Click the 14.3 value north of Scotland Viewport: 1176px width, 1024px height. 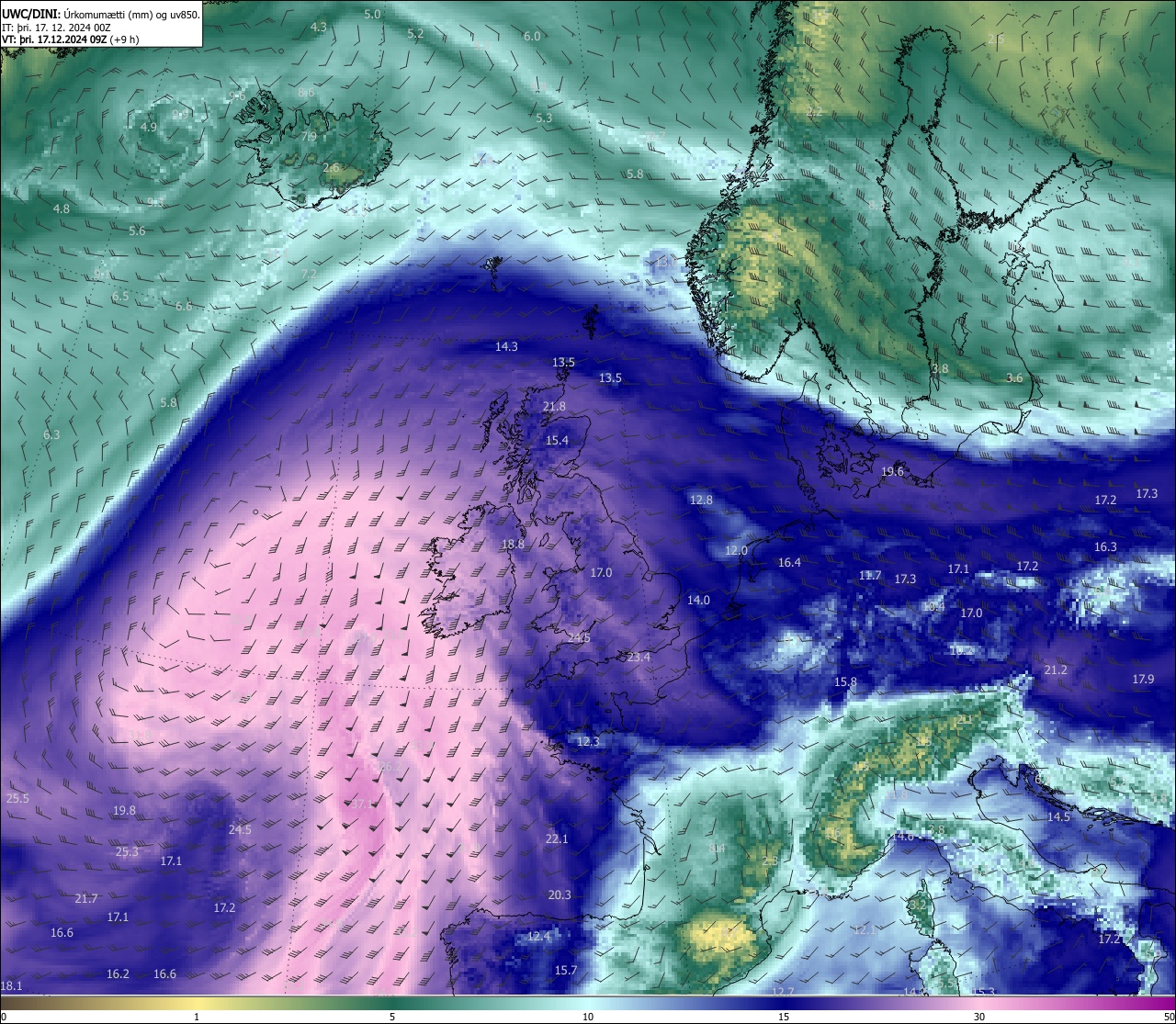tap(506, 346)
